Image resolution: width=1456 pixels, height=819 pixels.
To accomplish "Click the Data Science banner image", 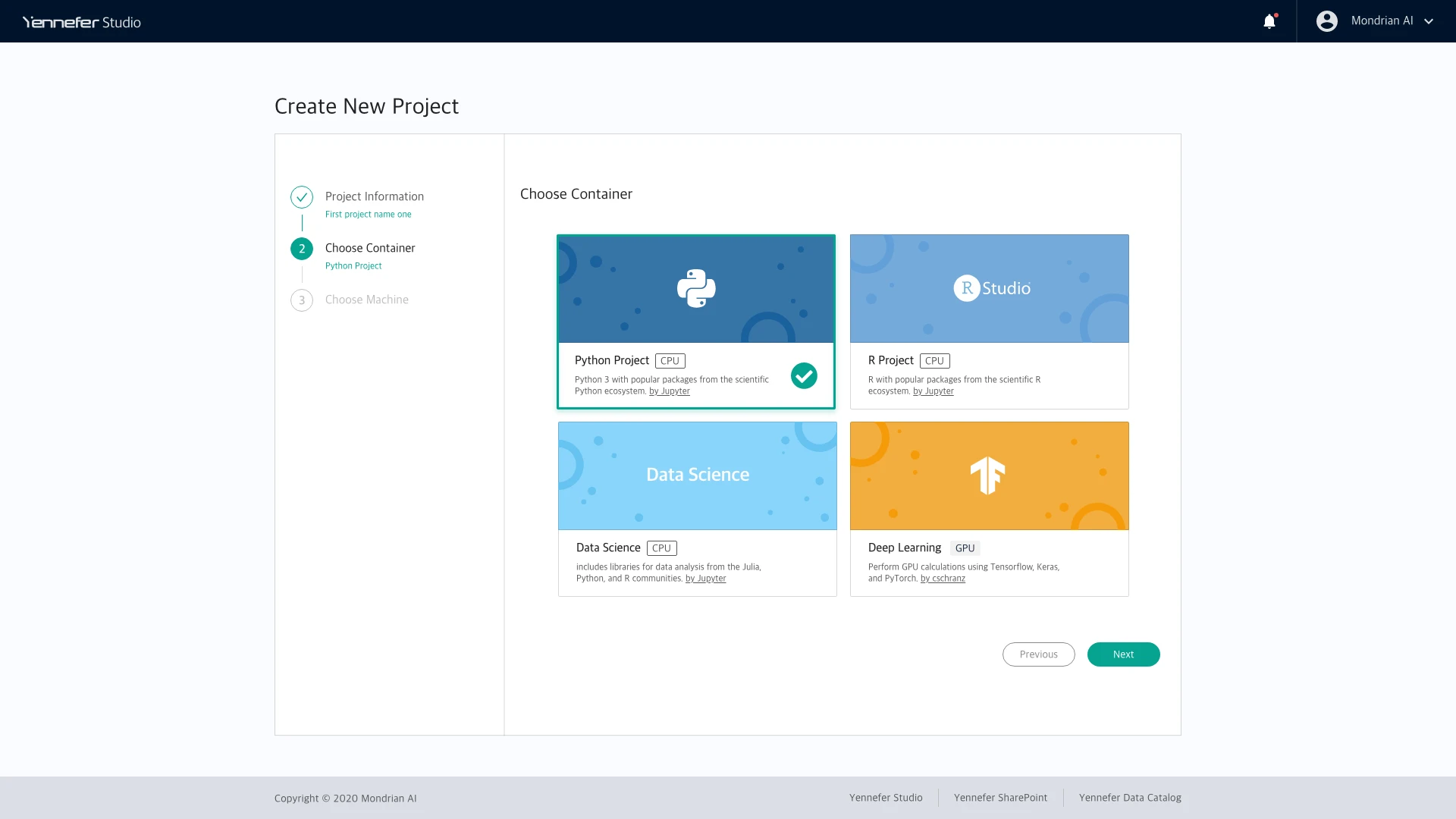I will pos(697,475).
